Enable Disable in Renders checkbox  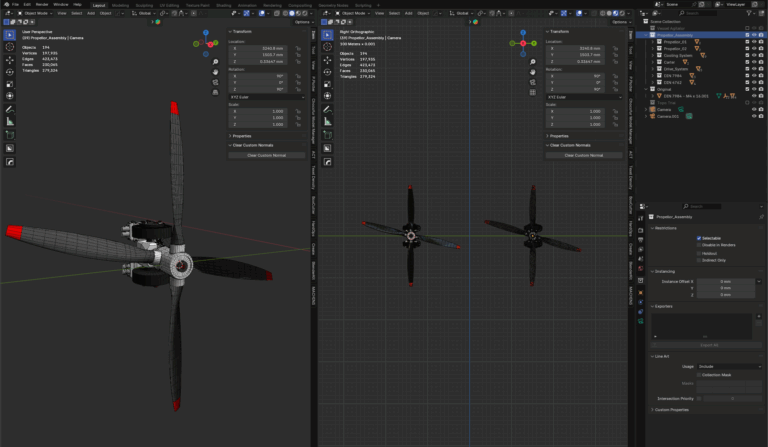pos(698,245)
